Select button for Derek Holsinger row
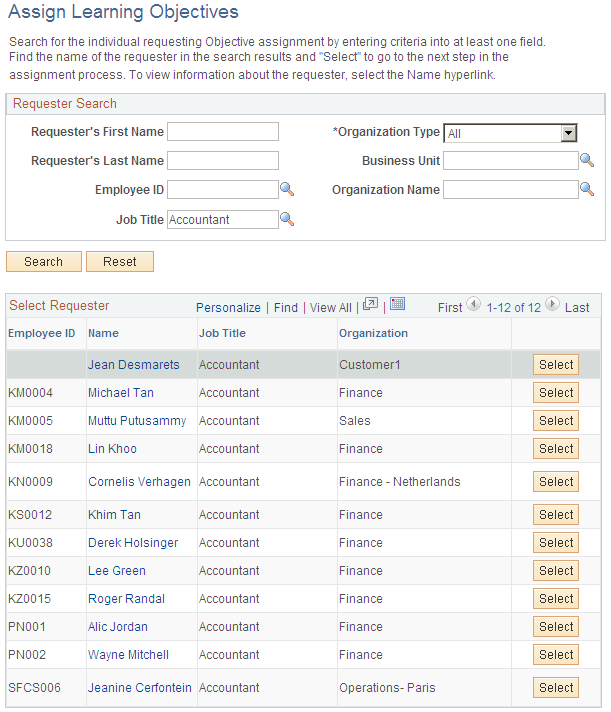Image resolution: width=611 pixels, height=712 pixels. coord(556,543)
